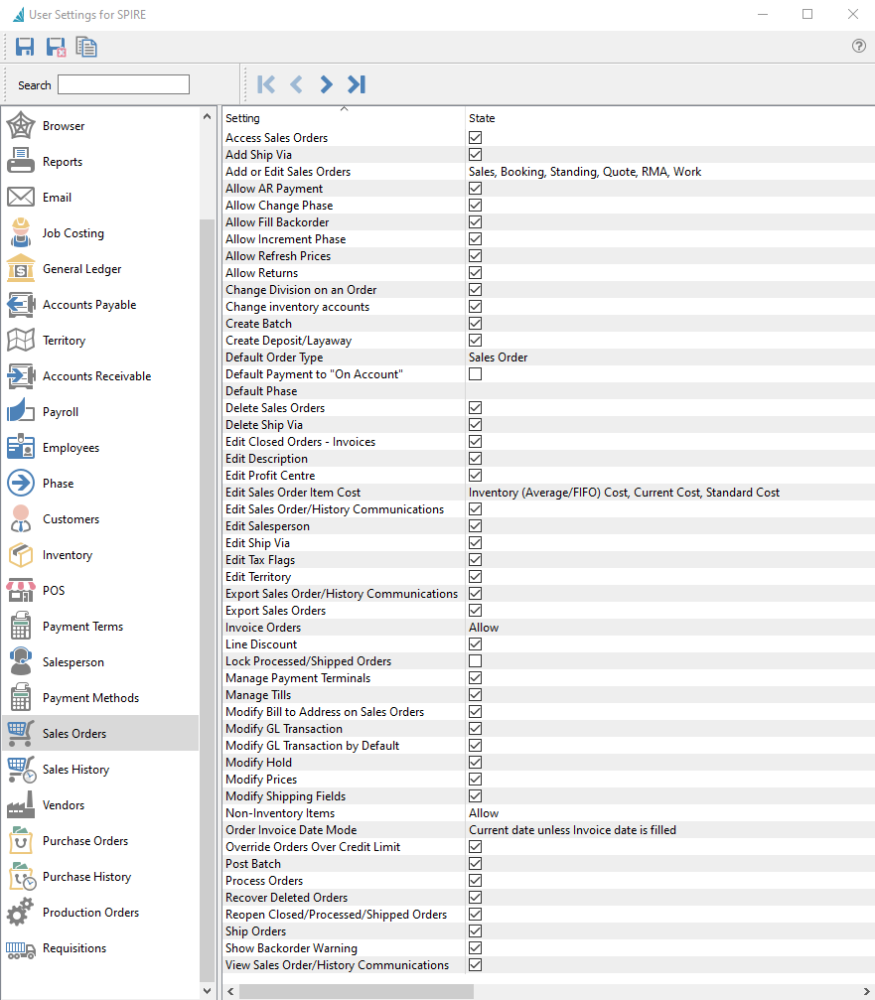Select Vendors in sidebar
The image size is (875, 1000).
(x=100, y=805)
